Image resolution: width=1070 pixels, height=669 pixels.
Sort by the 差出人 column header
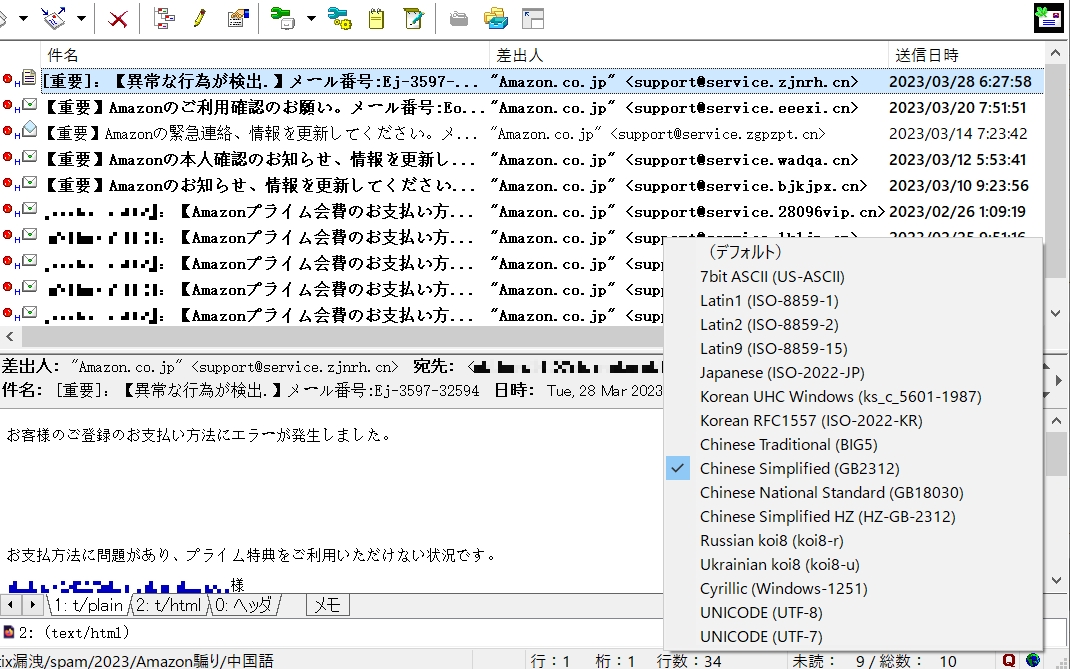point(689,55)
